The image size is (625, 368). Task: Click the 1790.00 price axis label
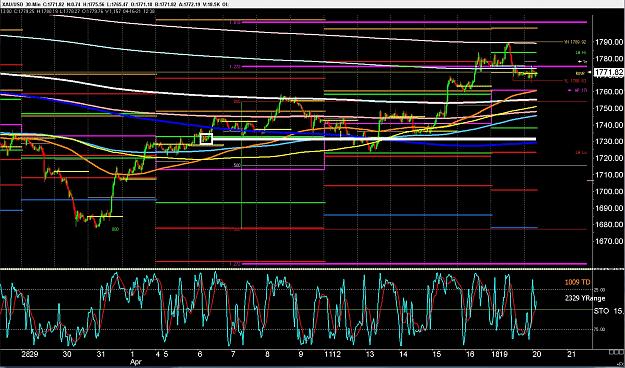pos(609,42)
